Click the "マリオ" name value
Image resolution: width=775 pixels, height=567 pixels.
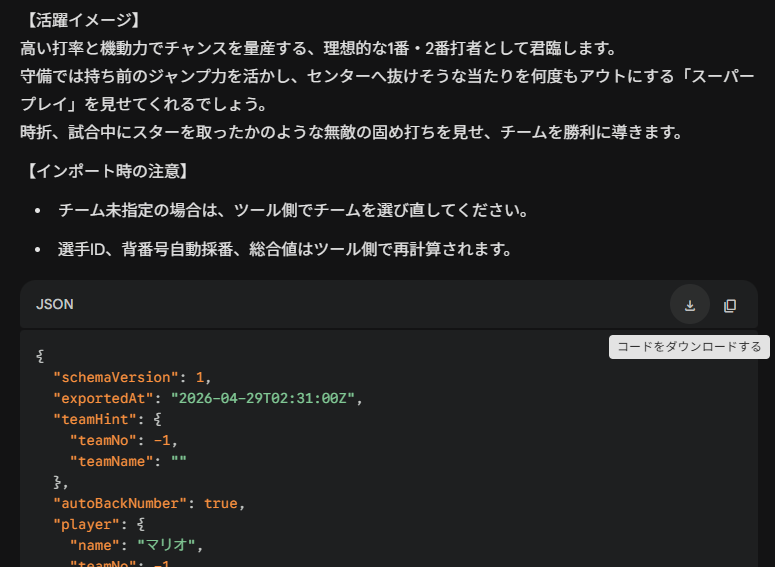coord(167,545)
